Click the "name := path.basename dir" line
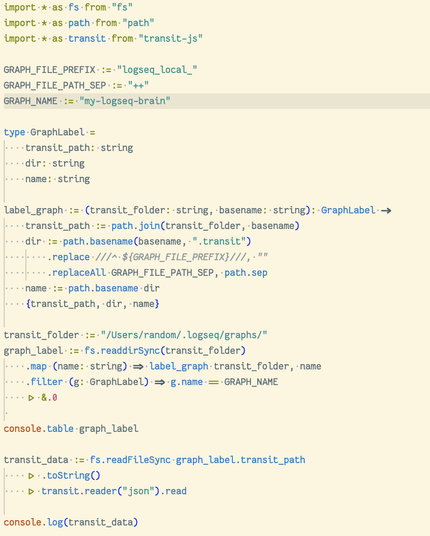 point(92,288)
